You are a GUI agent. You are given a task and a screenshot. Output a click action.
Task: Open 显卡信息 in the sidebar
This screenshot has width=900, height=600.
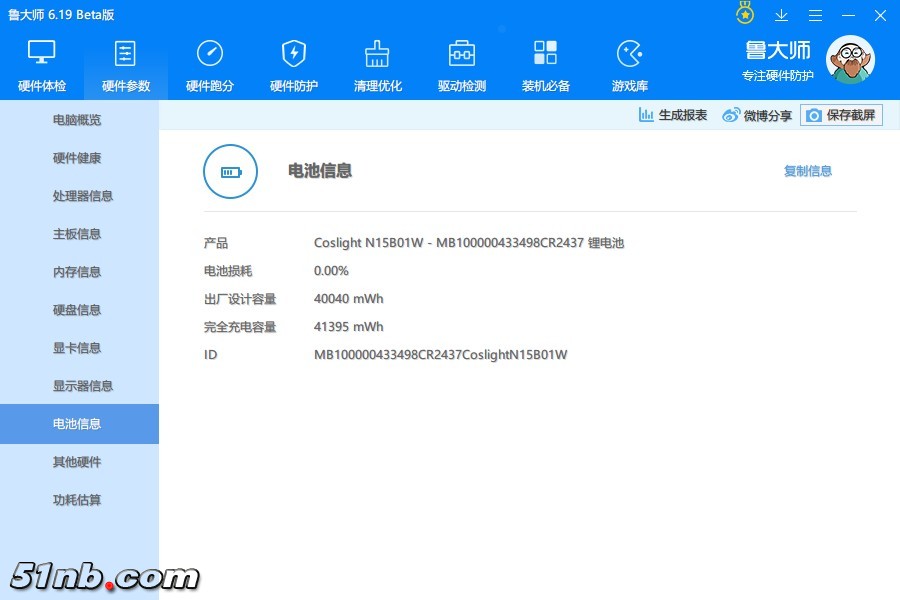(77, 348)
